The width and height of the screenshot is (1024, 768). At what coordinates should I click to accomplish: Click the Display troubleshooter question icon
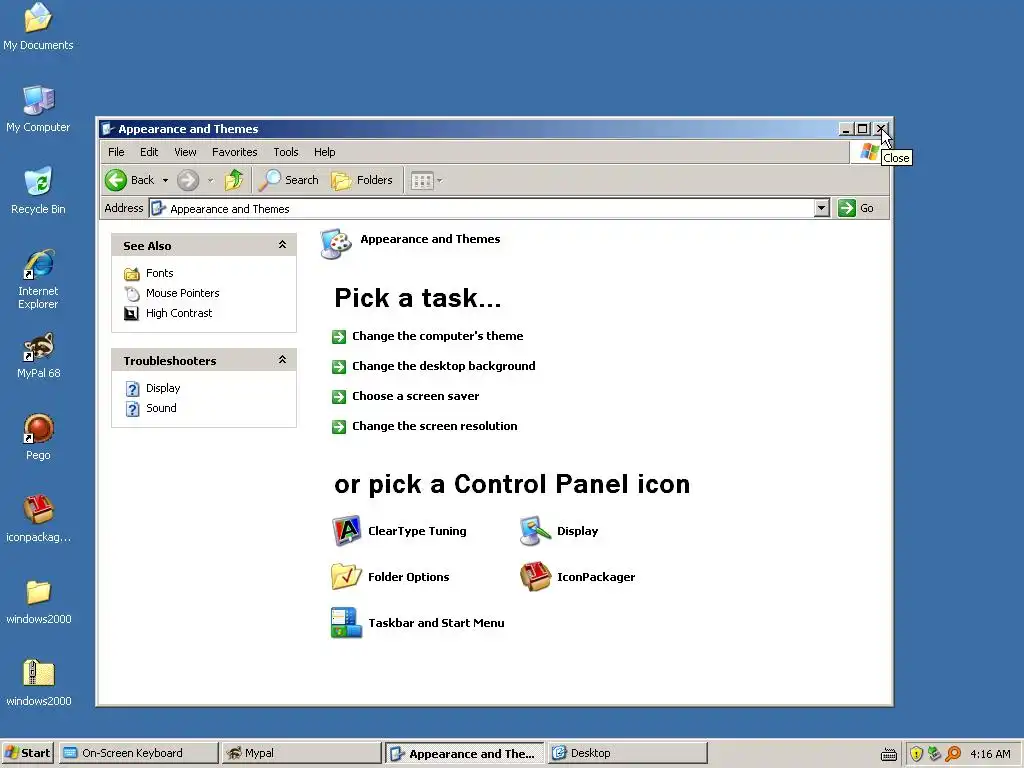133,389
